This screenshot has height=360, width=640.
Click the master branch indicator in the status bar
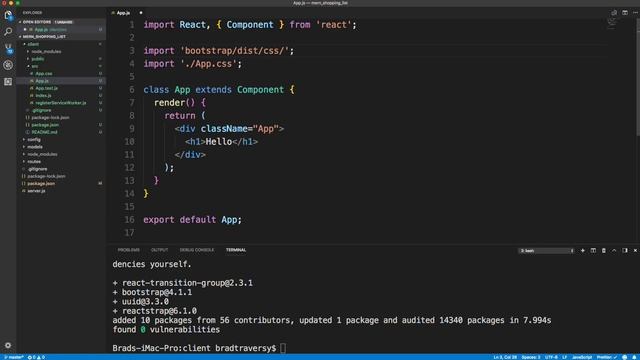[x=13, y=357]
